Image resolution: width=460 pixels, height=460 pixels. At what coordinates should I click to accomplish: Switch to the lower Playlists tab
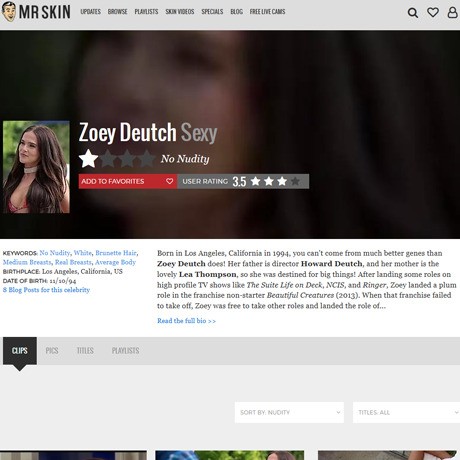click(125, 351)
